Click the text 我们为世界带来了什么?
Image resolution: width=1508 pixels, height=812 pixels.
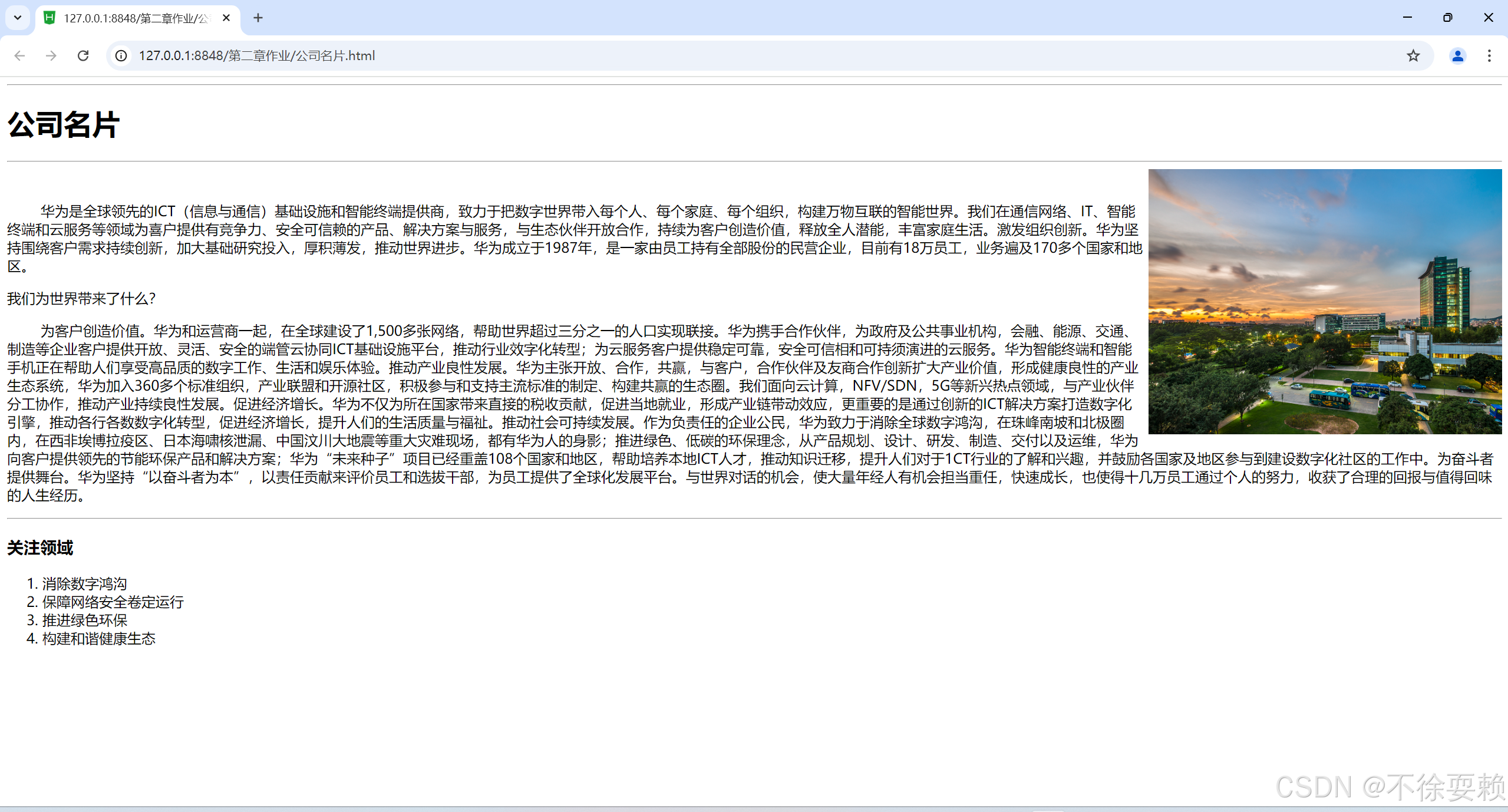(x=81, y=299)
